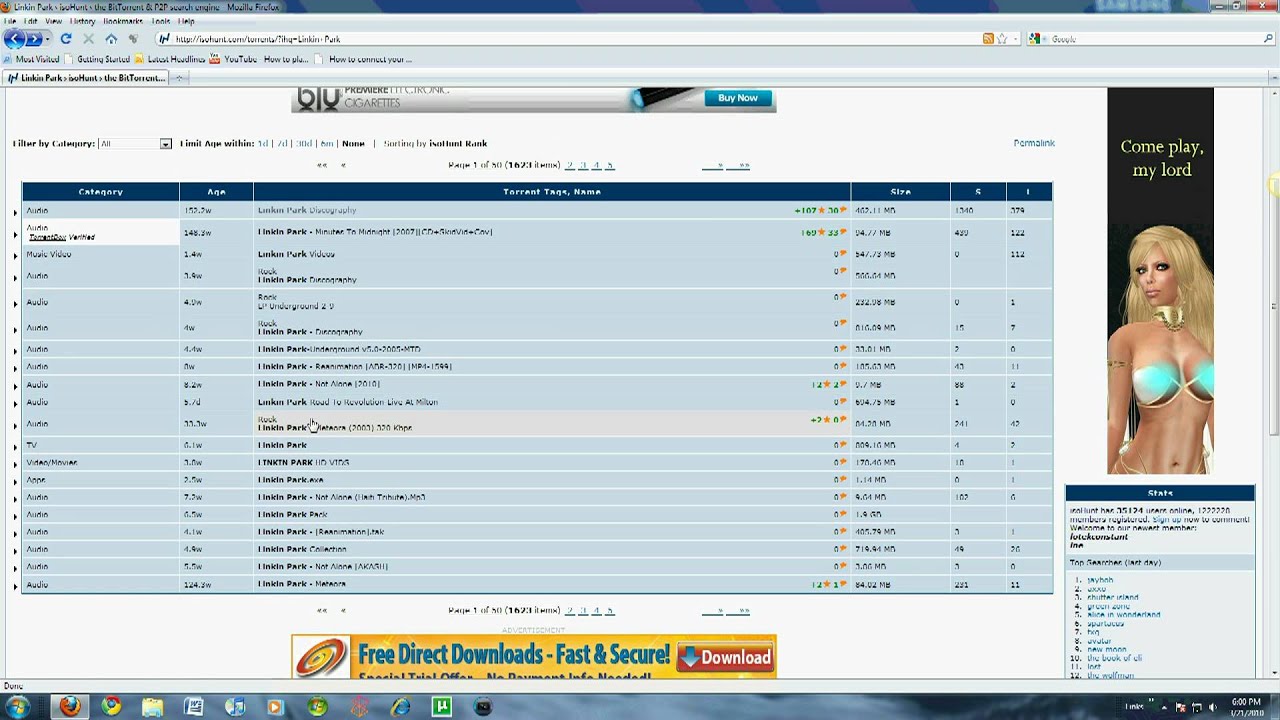Go back with the Firefox Back arrow
This screenshot has height=720, width=1280.
14,39
